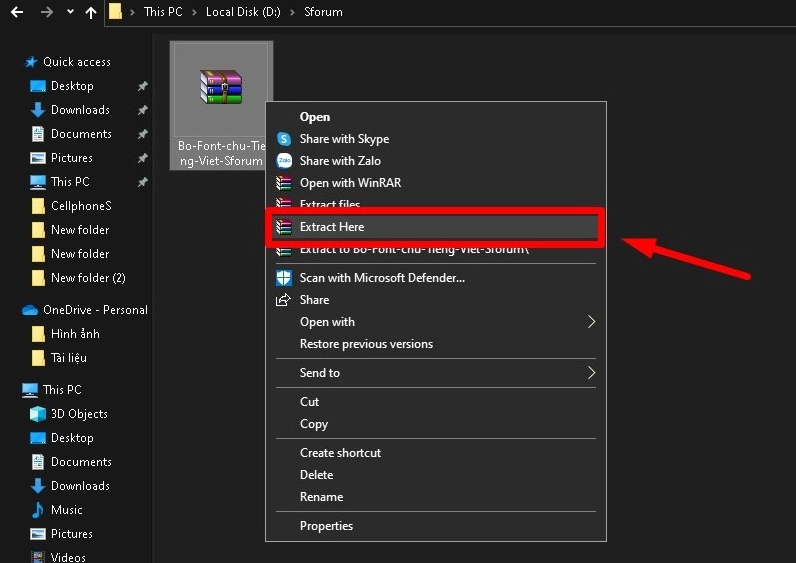Click the pin icon beside Downloads
The width and height of the screenshot is (796, 563).
click(143, 110)
